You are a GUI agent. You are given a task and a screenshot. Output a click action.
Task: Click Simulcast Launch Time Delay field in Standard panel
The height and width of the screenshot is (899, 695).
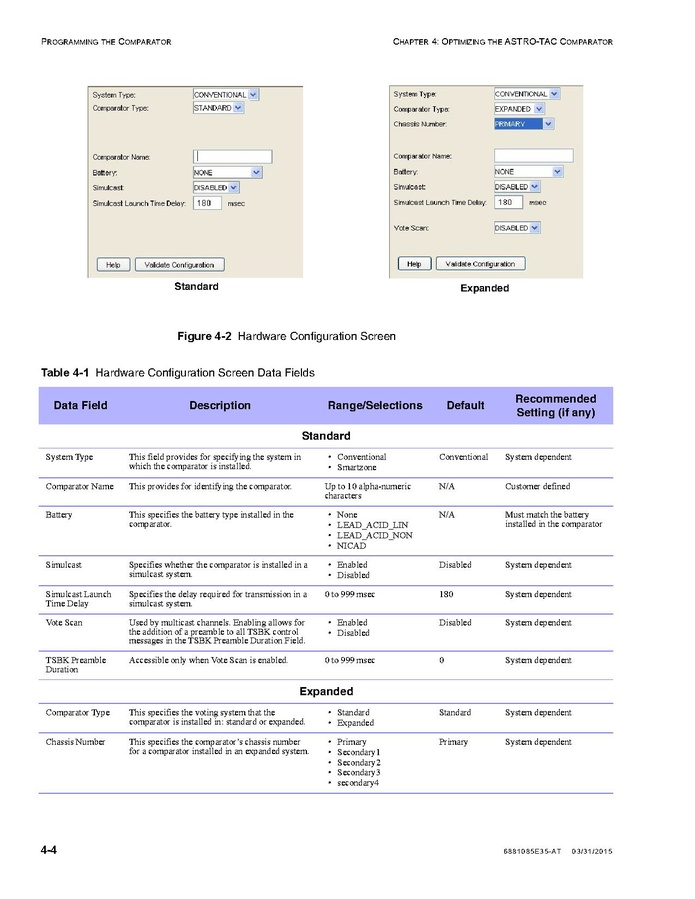(207, 202)
